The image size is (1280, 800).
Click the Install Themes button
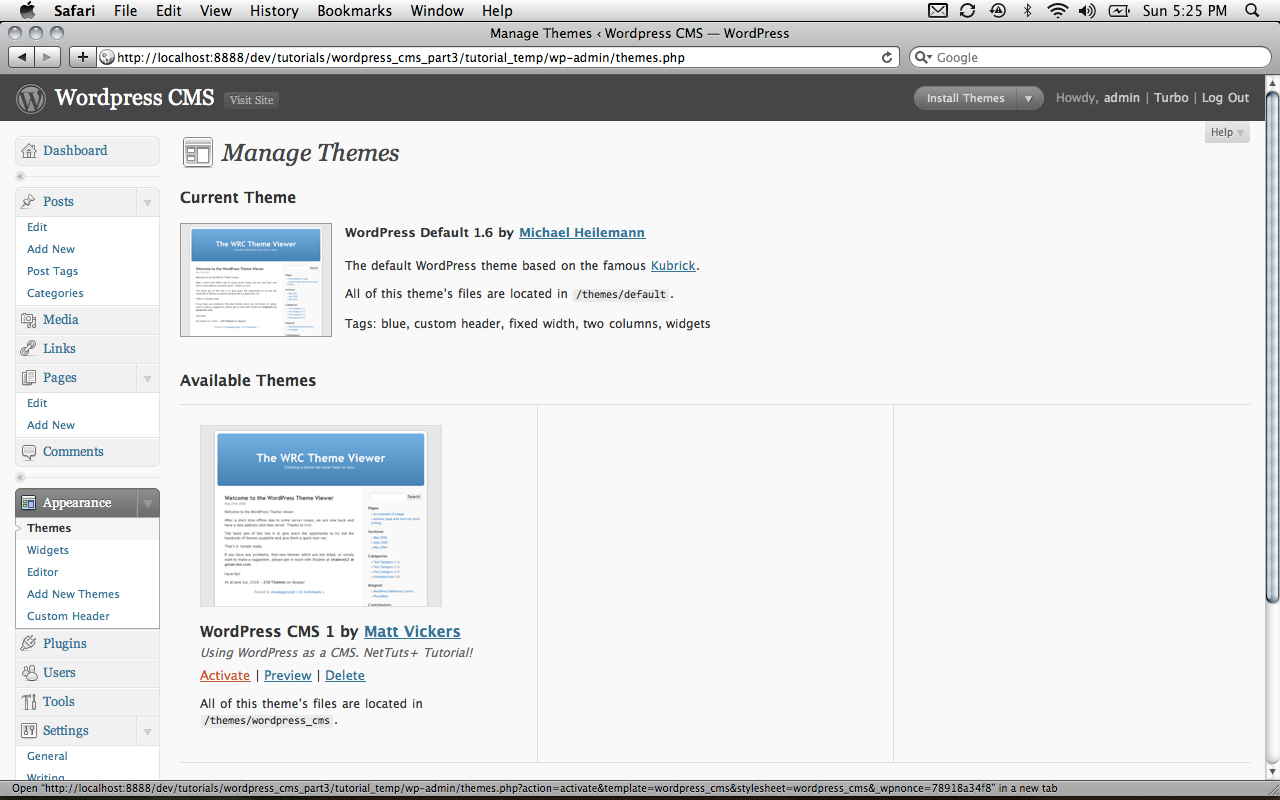tap(965, 98)
